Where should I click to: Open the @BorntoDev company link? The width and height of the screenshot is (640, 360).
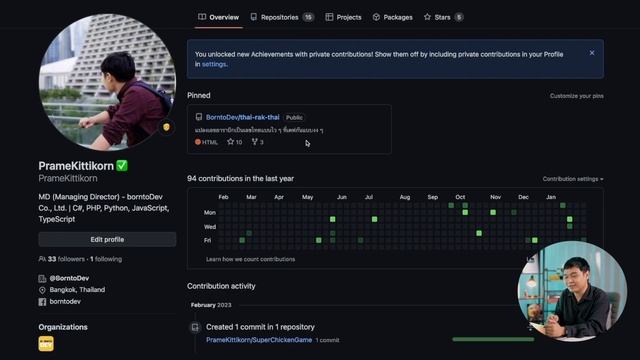coord(69,278)
